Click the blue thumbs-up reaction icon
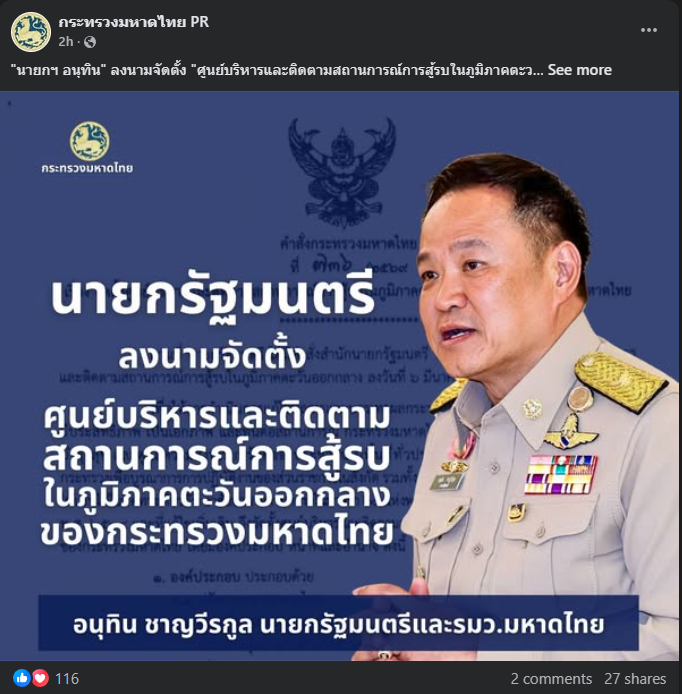This screenshot has height=694, width=682. 22,678
